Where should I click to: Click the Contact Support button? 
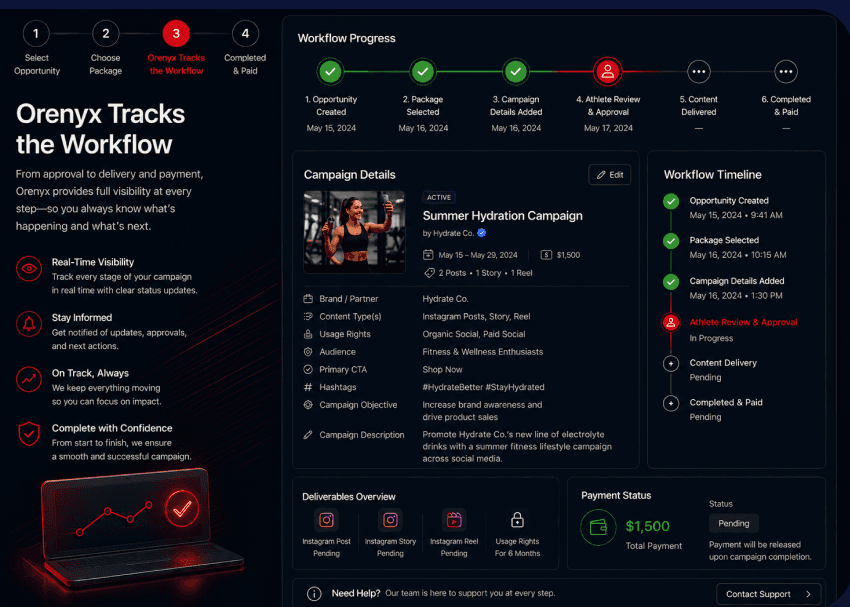[768, 594]
